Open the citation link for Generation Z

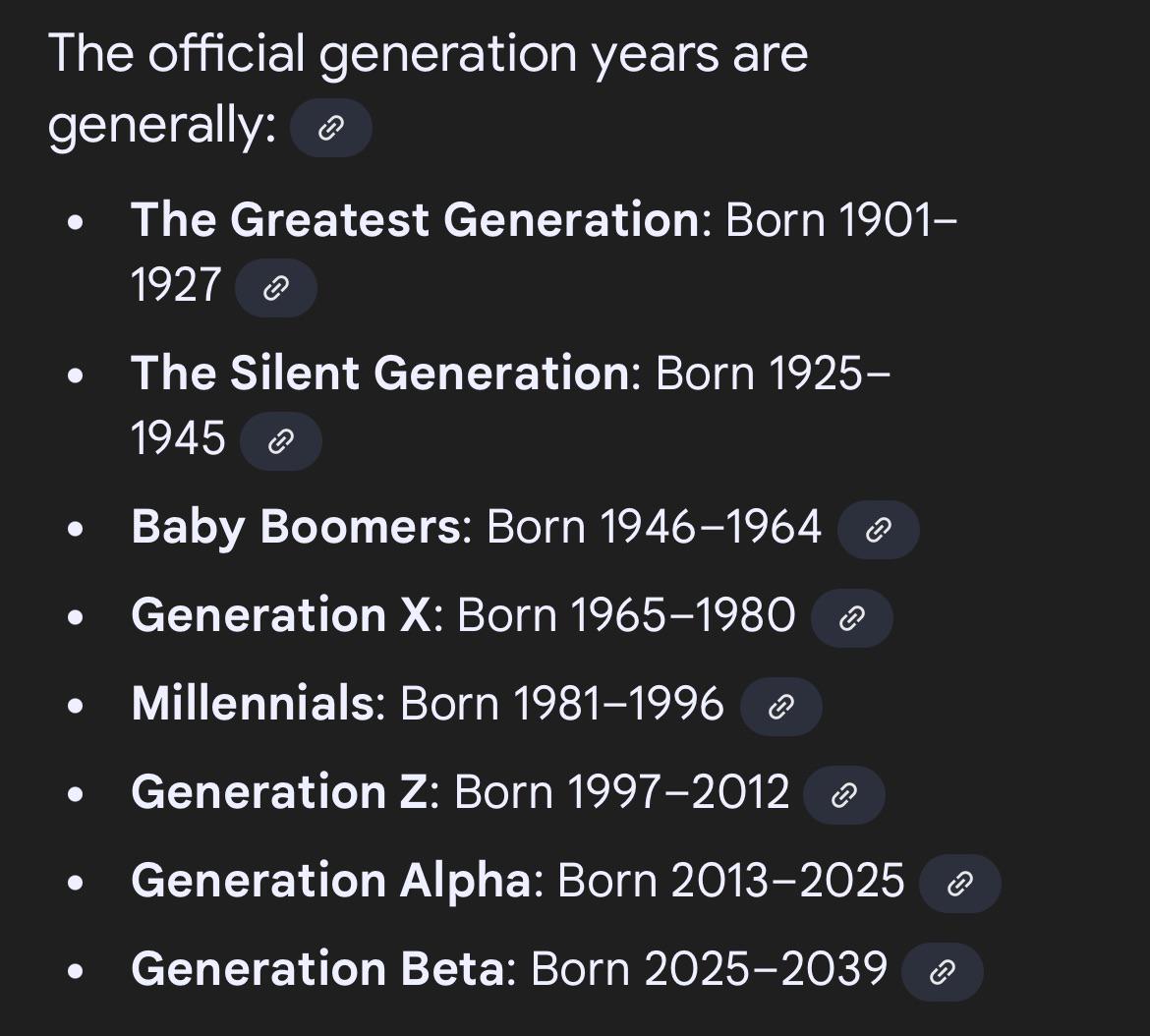click(x=843, y=794)
